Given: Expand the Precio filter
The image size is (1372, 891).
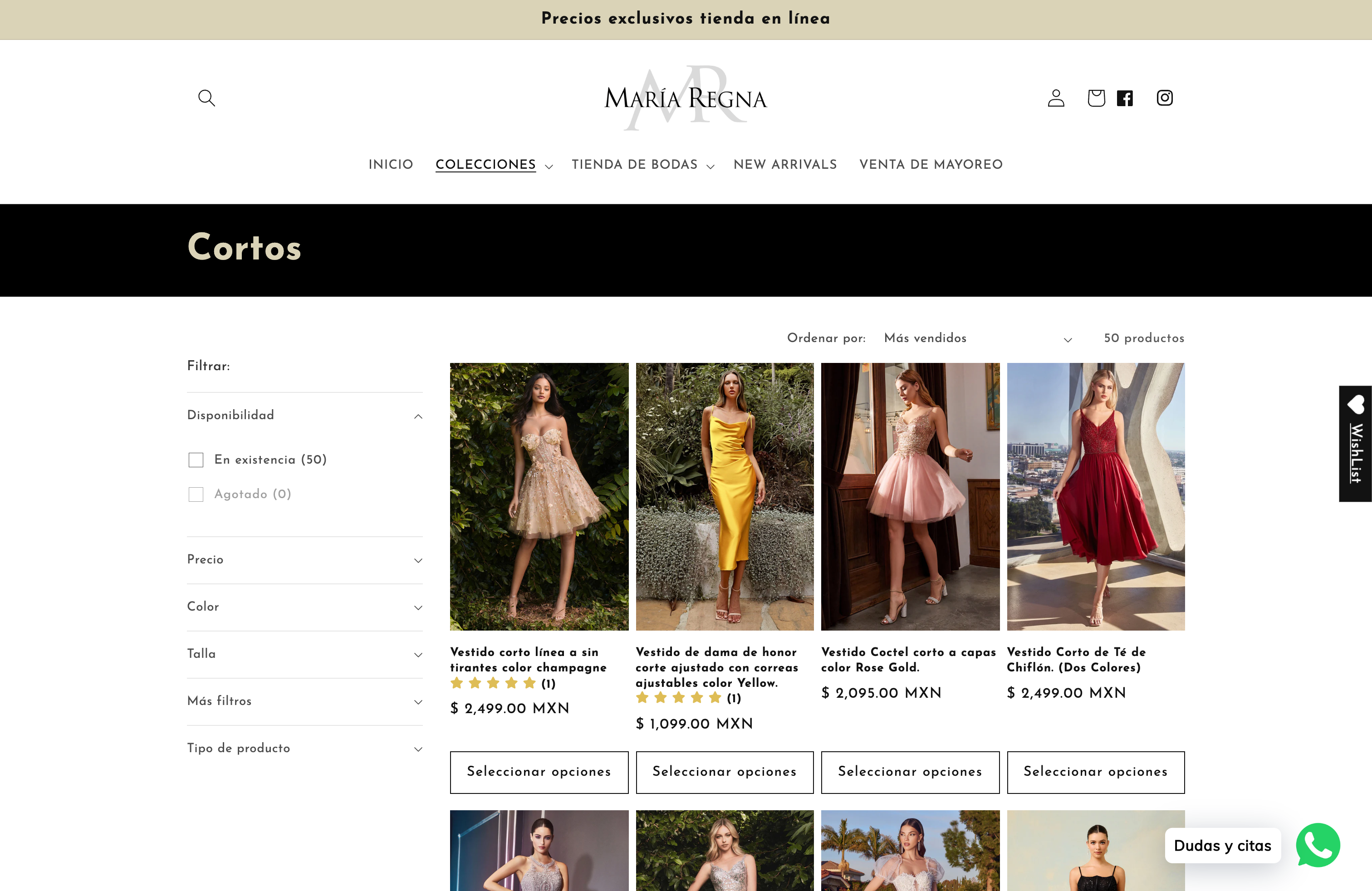Looking at the screenshot, I should (417, 560).
